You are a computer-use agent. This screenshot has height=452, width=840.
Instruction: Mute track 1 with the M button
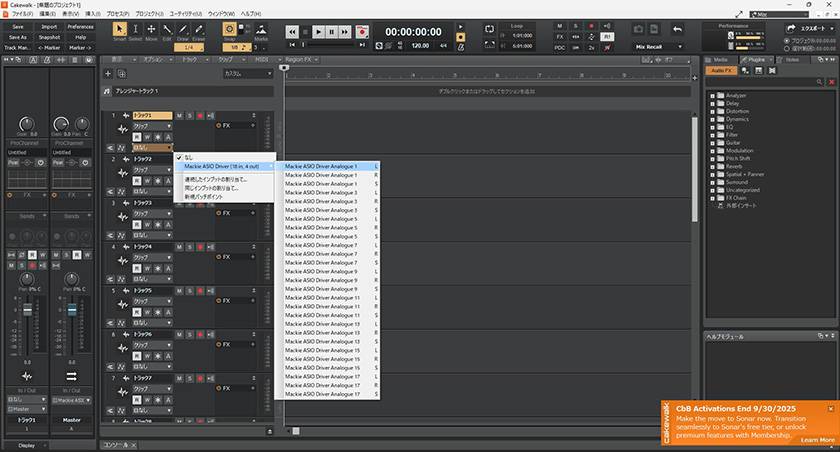point(180,116)
